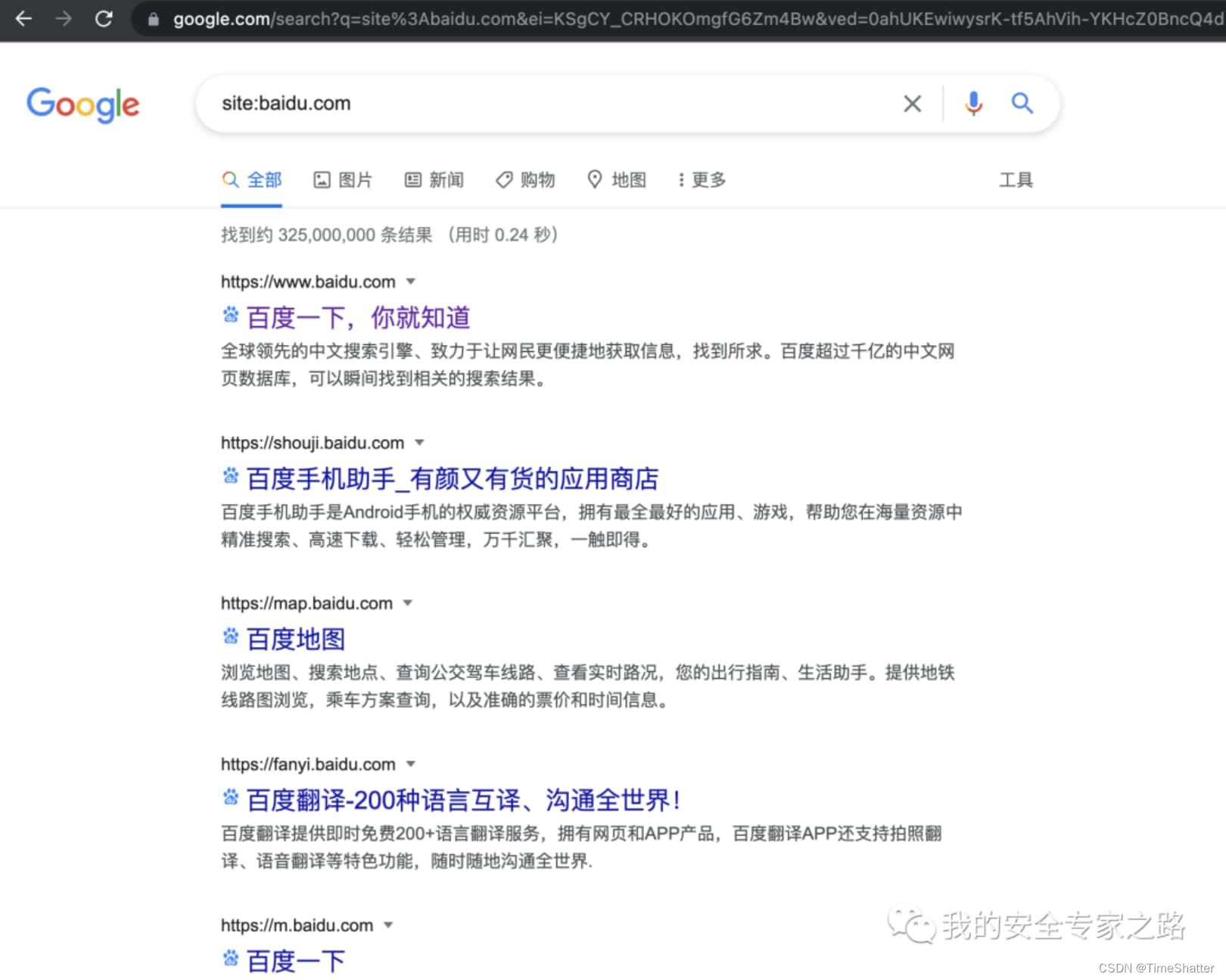Open the last 百度一下 result link
1226x980 pixels.
pyautogui.click(x=296, y=961)
